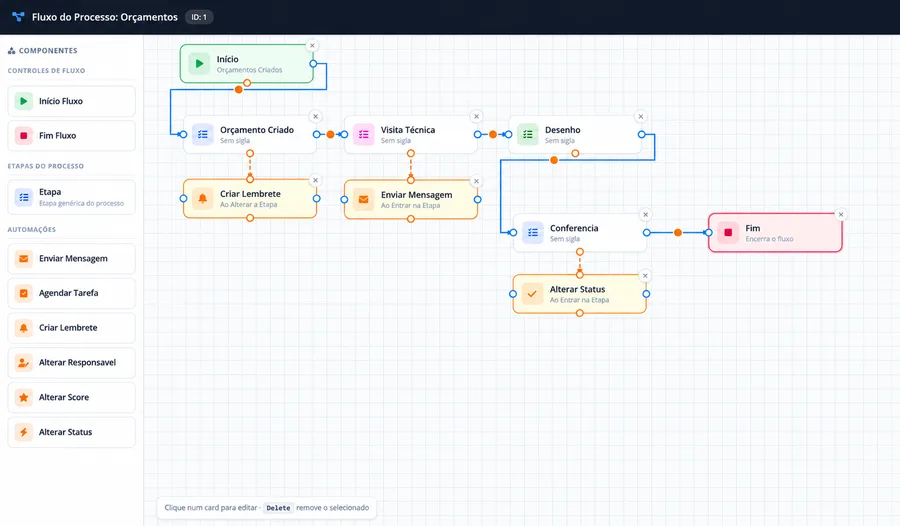This screenshot has height=526, width=900.
Task: Click the bottom port of Criar Lembrete node
Action: point(250,218)
